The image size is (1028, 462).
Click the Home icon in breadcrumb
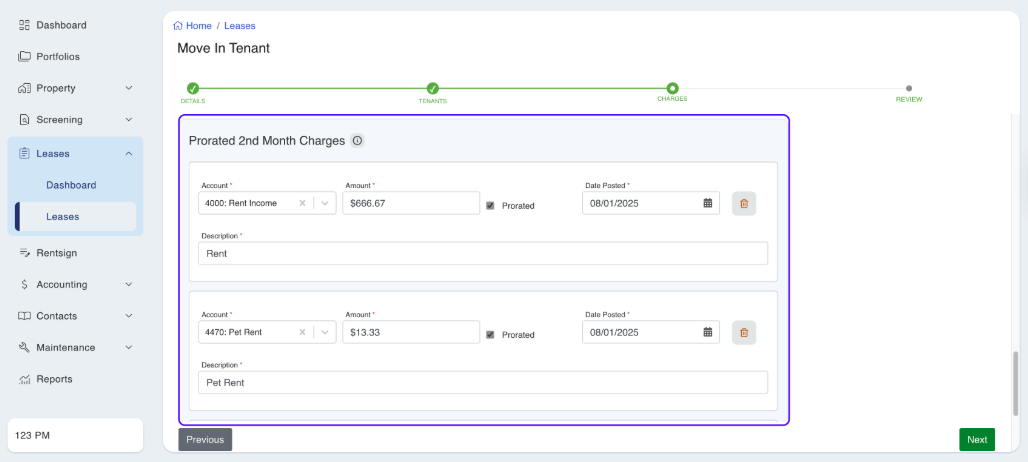click(x=178, y=26)
